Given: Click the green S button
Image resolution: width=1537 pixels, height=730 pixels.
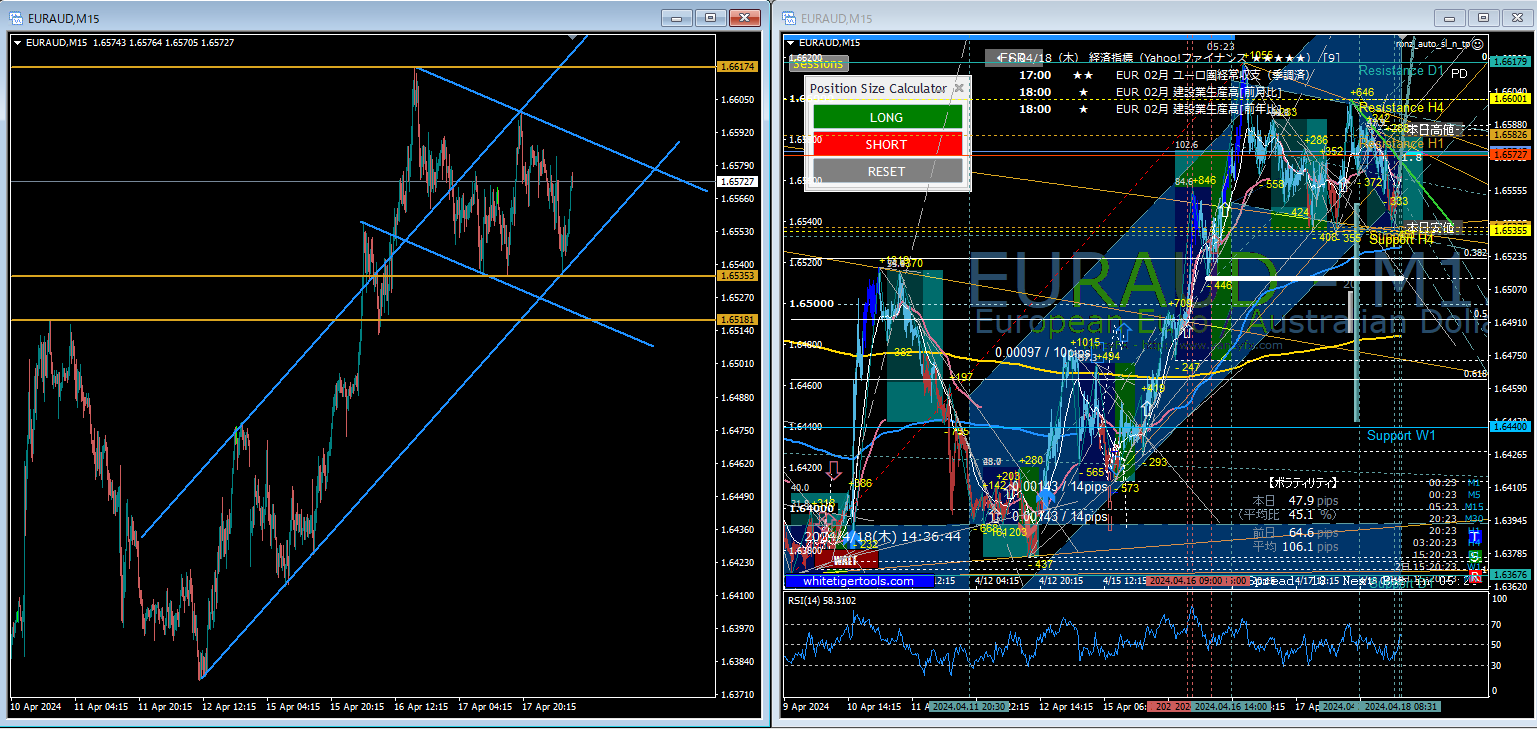Looking at the screenshot, I should click(1475, 556).
